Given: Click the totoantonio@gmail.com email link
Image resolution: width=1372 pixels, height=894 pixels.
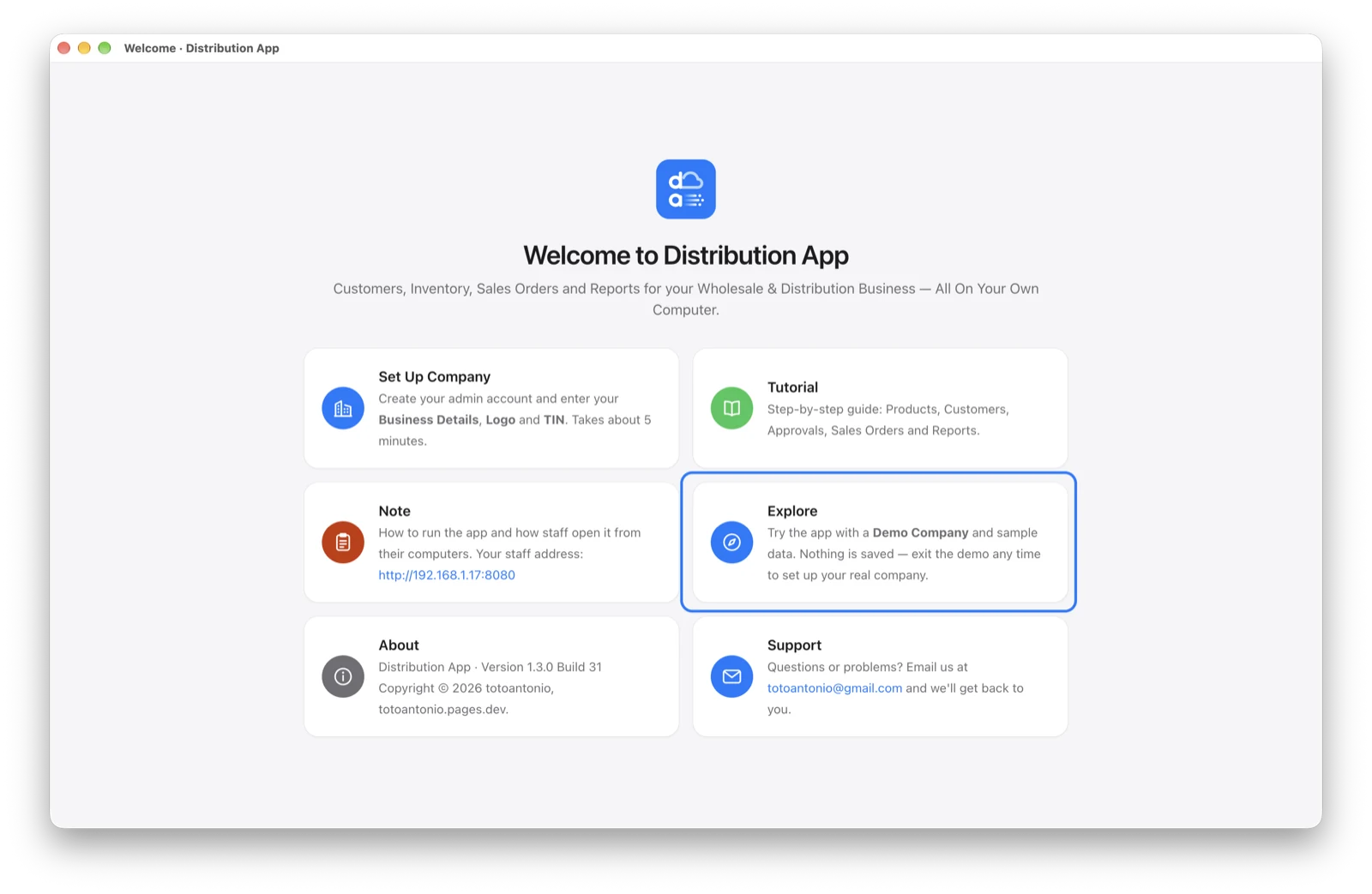Looking at the screenshot, I should pos(834,688).
